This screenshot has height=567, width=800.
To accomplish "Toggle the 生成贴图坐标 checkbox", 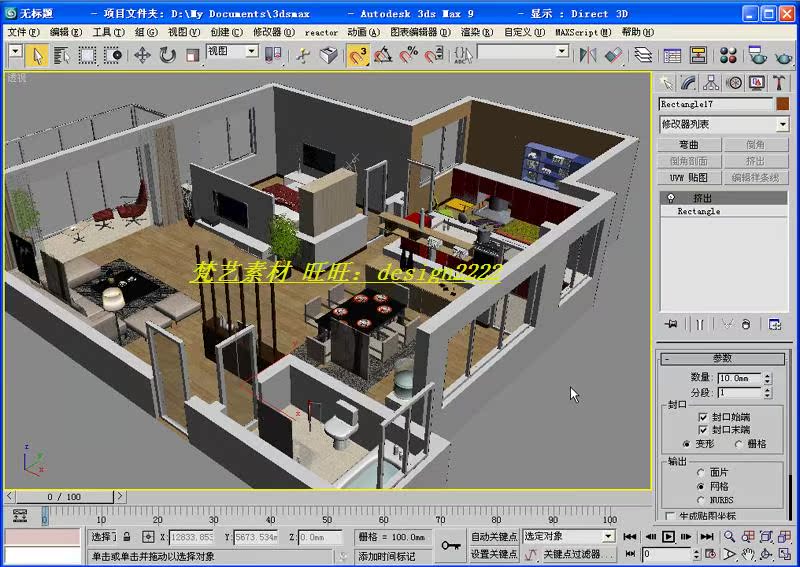I will point(670,516).
